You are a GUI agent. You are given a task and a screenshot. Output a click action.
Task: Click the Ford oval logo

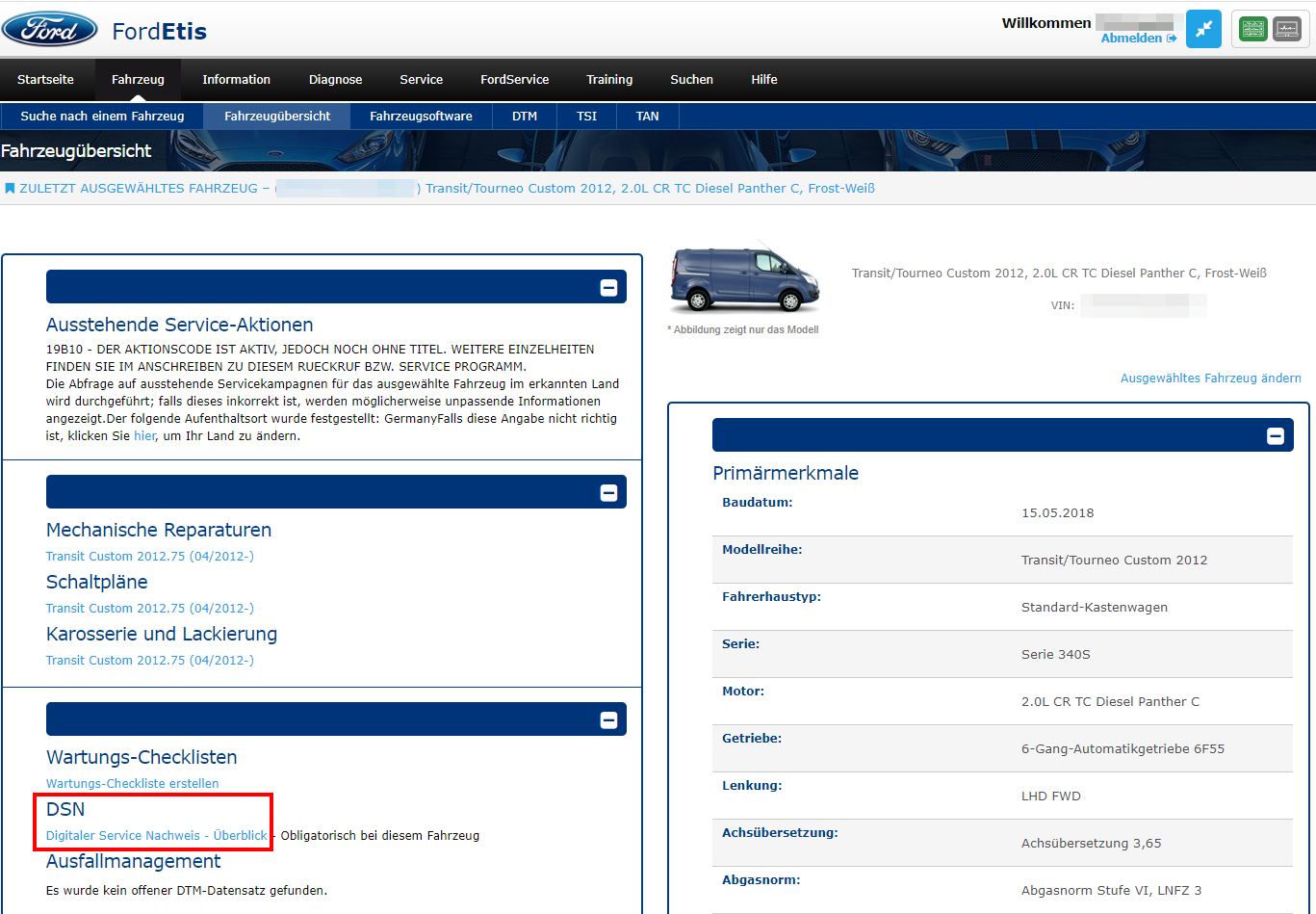[50, 30]
